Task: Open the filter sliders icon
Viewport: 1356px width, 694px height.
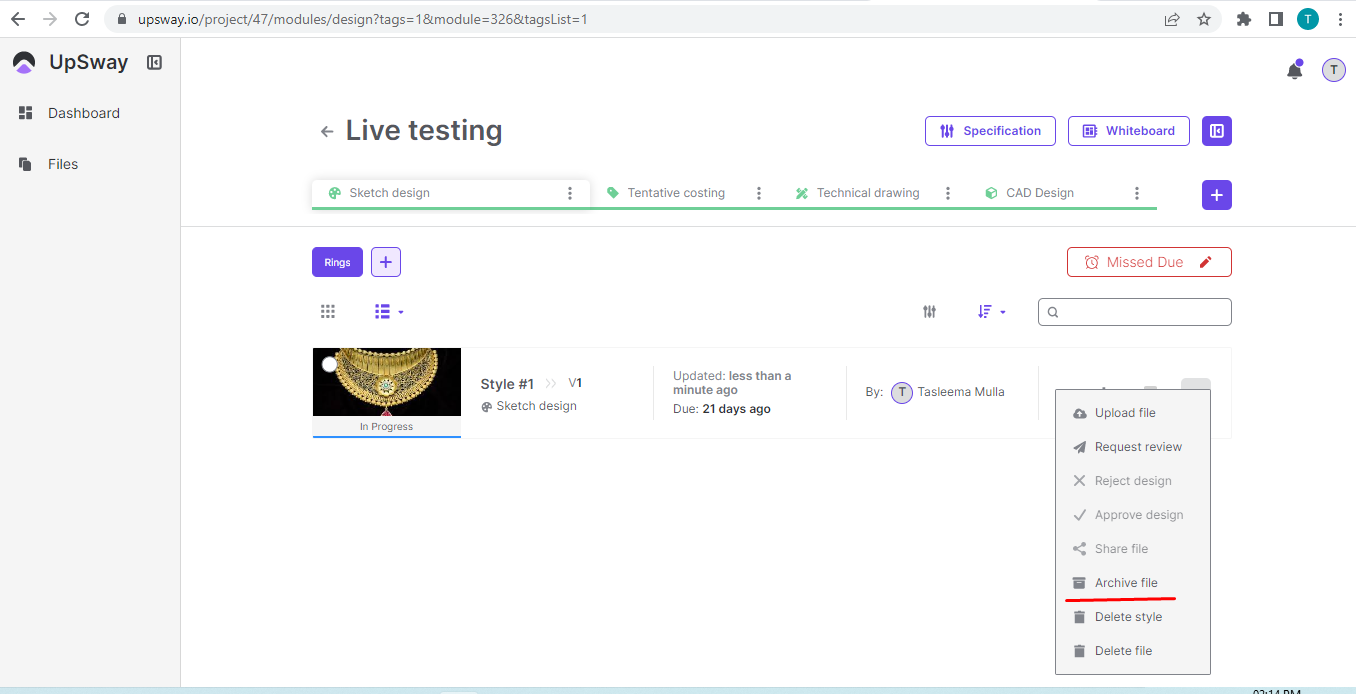Action: [929, 312]
